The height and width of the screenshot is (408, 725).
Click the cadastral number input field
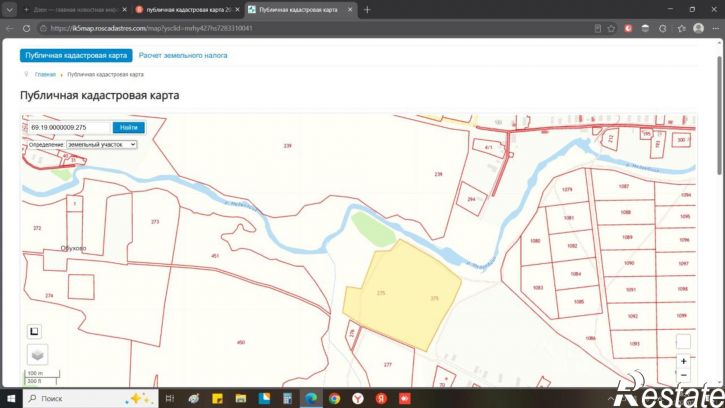click(70, 127)
